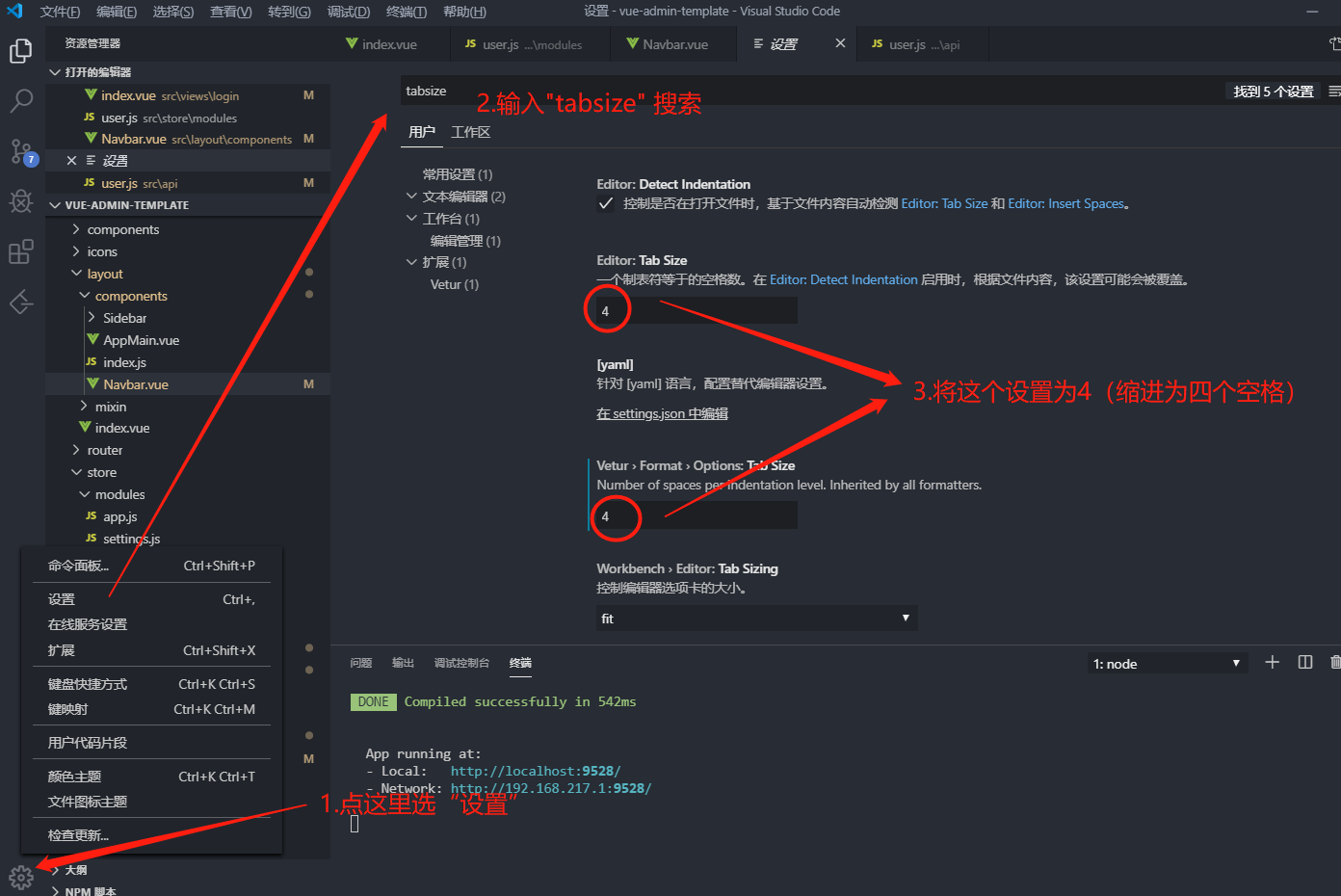
Task: Open the Search view in the activity bar
Action: pyautogui.click(x=20, y=100)
